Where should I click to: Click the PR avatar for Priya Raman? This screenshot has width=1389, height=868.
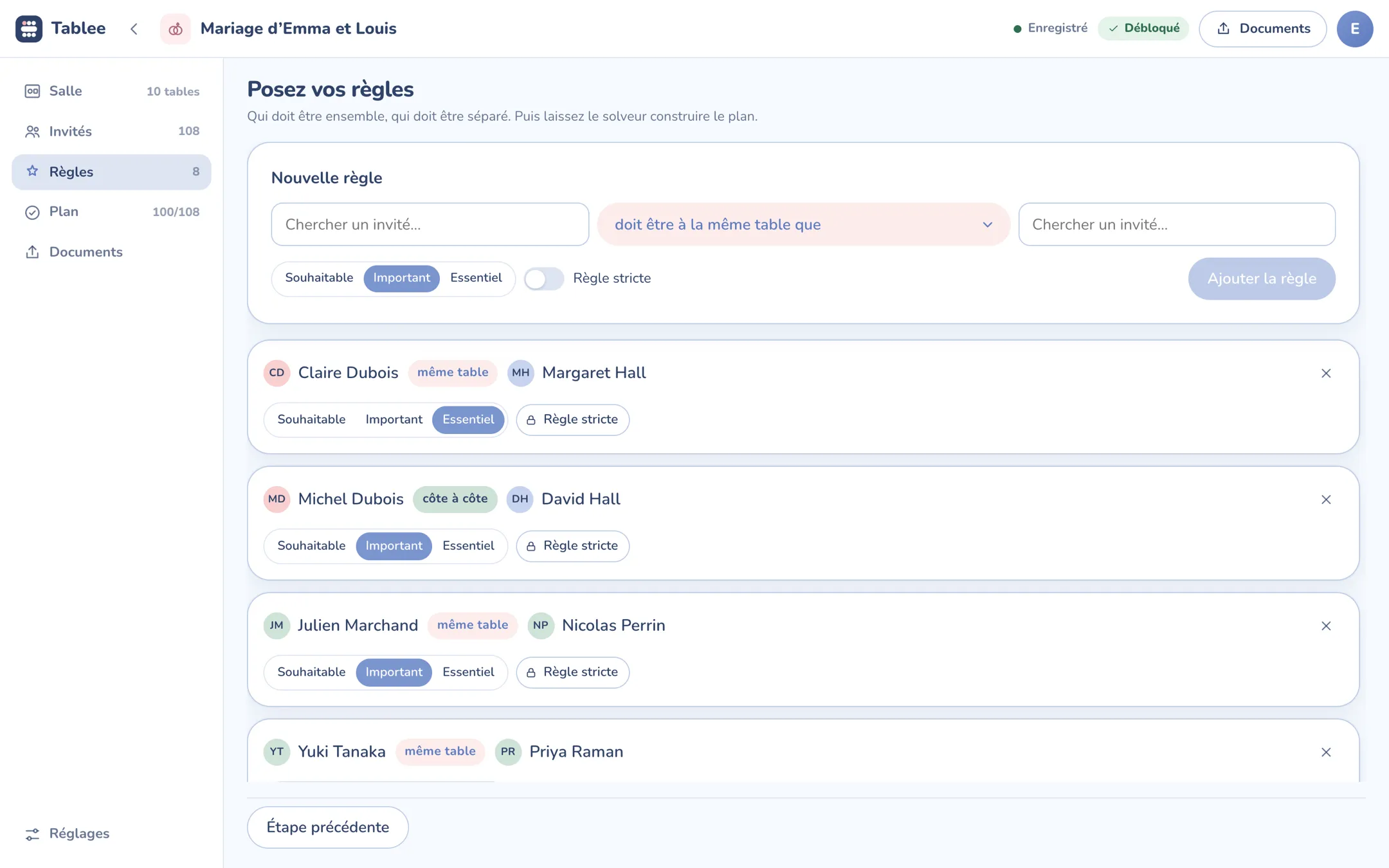[508, 752]
